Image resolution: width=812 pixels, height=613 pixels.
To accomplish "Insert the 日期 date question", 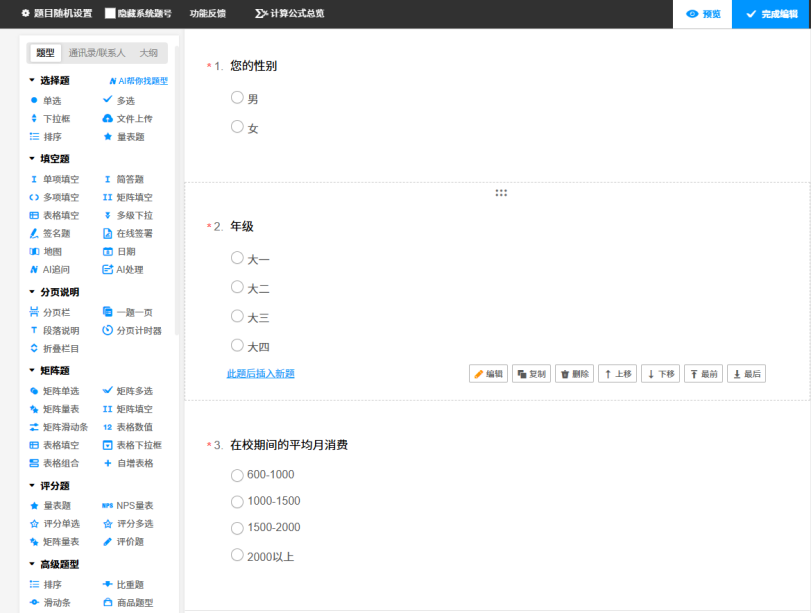I will point(119,252).
